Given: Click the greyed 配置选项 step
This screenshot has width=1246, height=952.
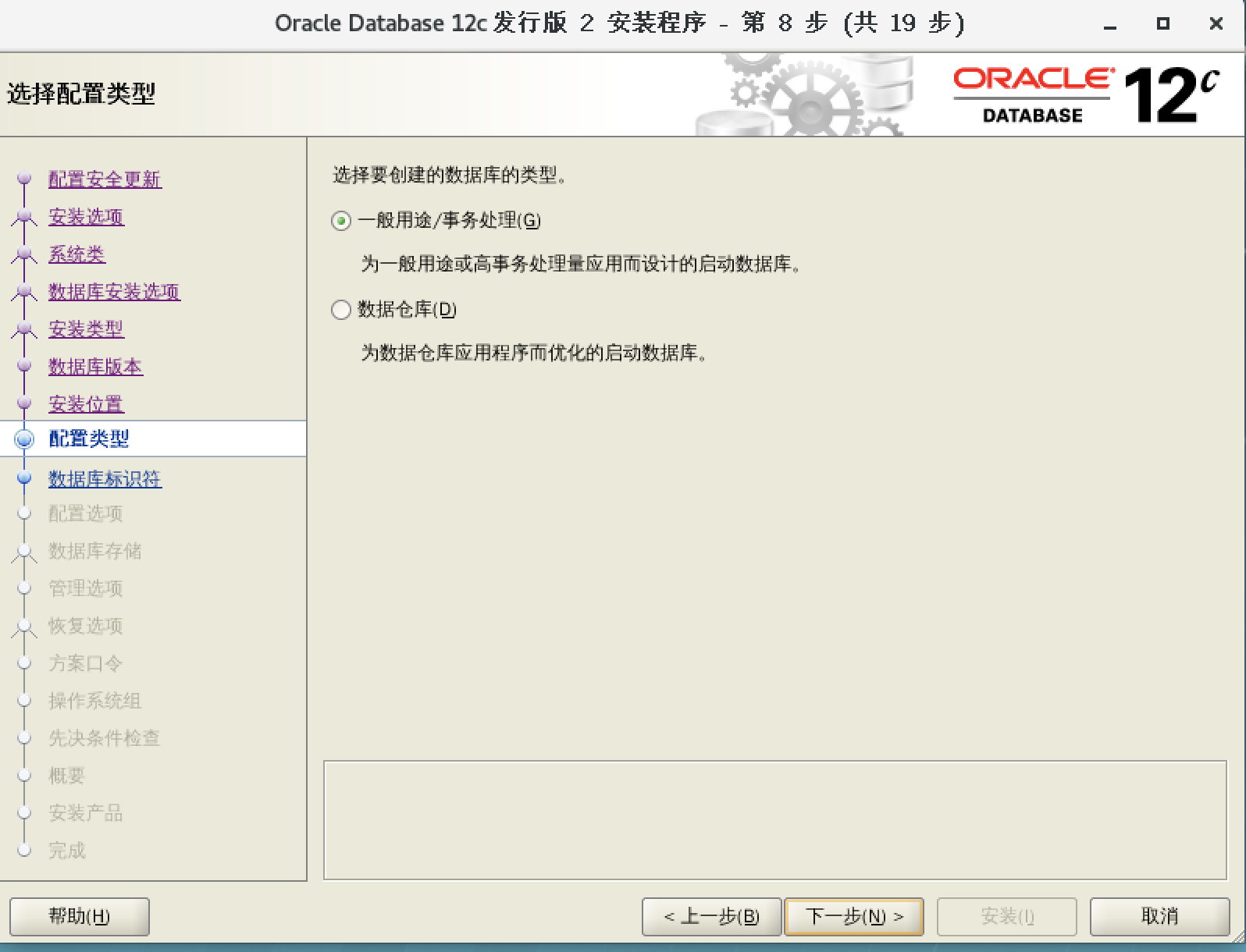Looking at the screenshot, I should click(86, 513).
